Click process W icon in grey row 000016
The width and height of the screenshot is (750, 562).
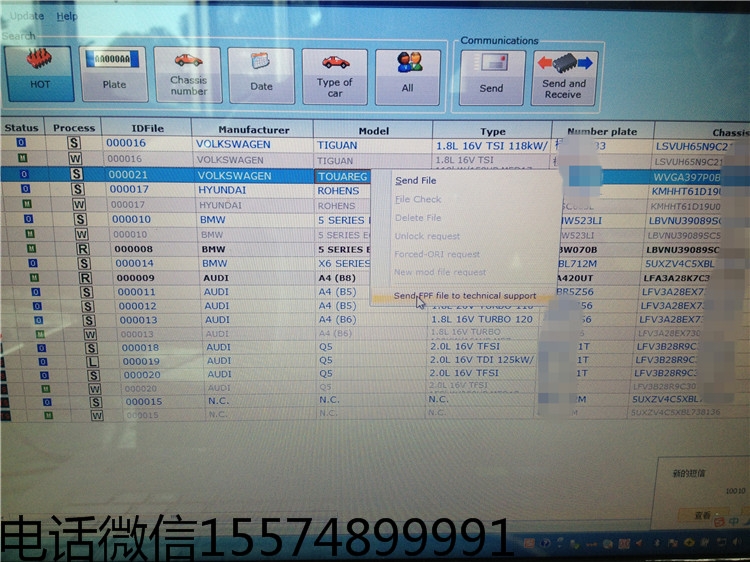75,158
